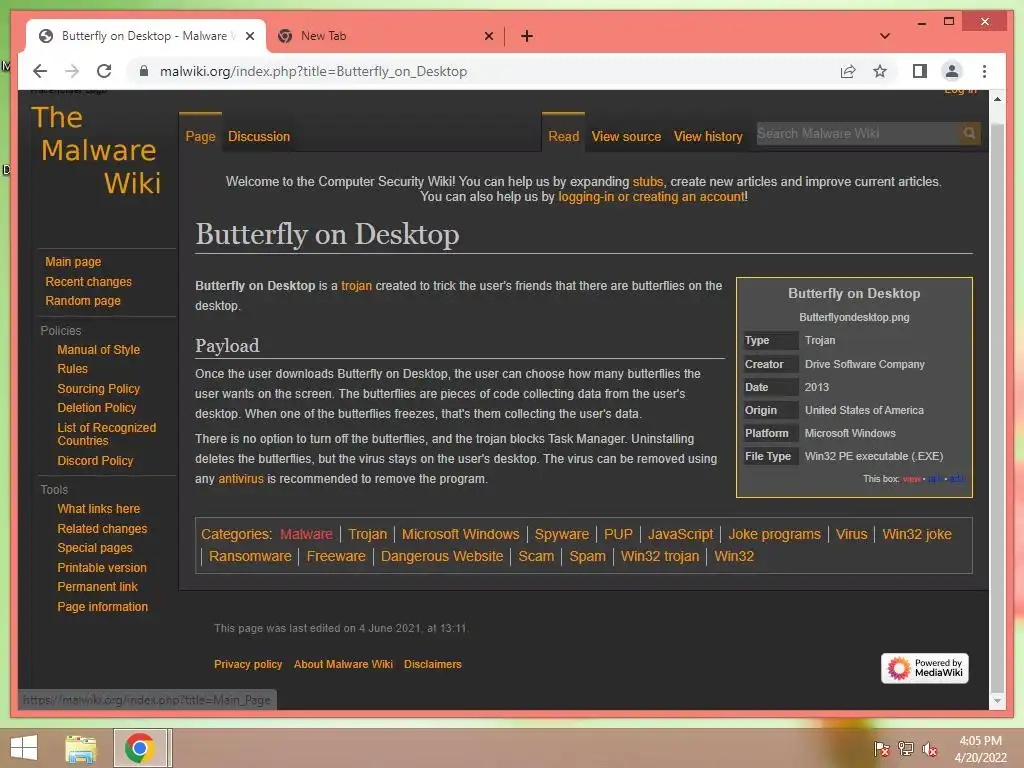Click the Chrome taskbar icon
This screenshot has height=768, width=1024.
tap(140, 748)
